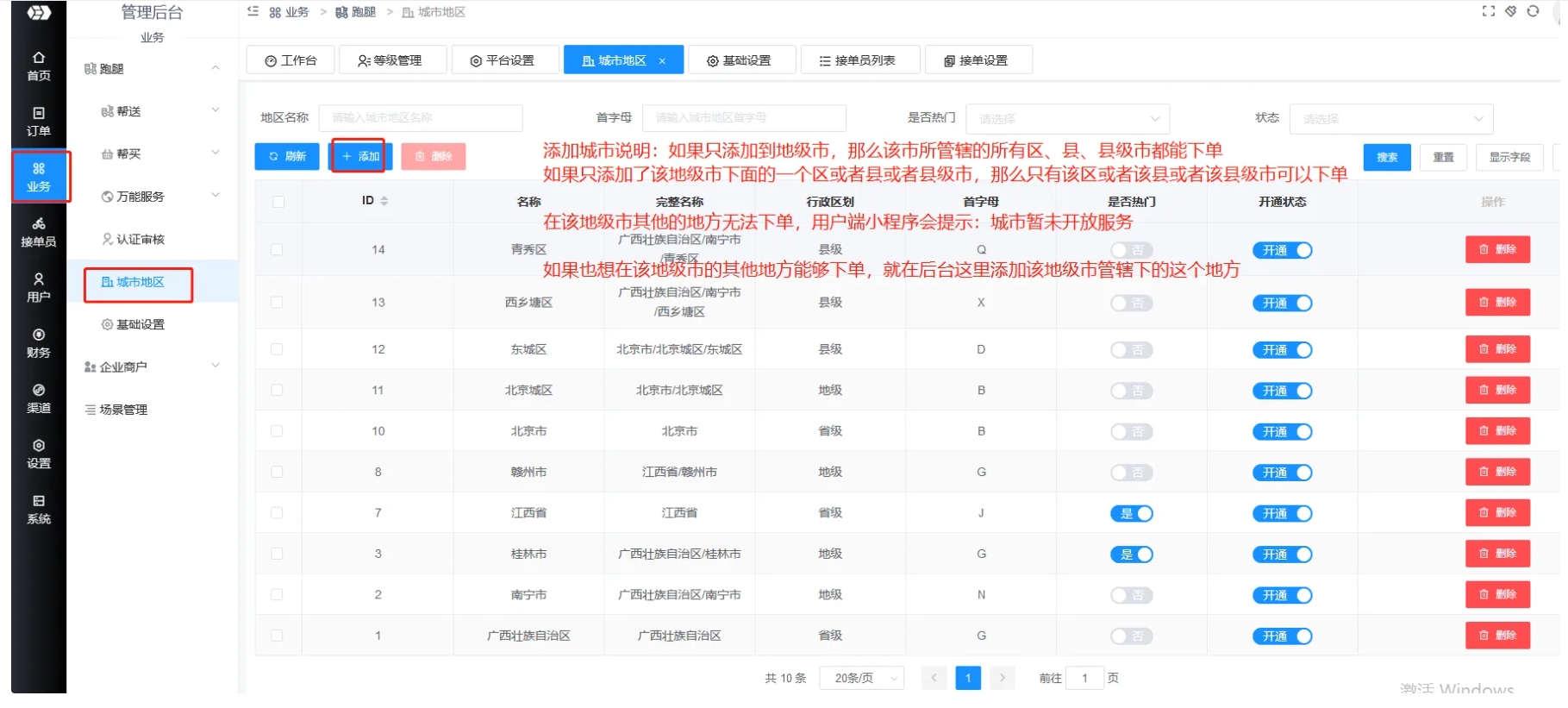Click the 添加 add button
This screenshot has height=708, width=1568.
[x=360, y=156]
